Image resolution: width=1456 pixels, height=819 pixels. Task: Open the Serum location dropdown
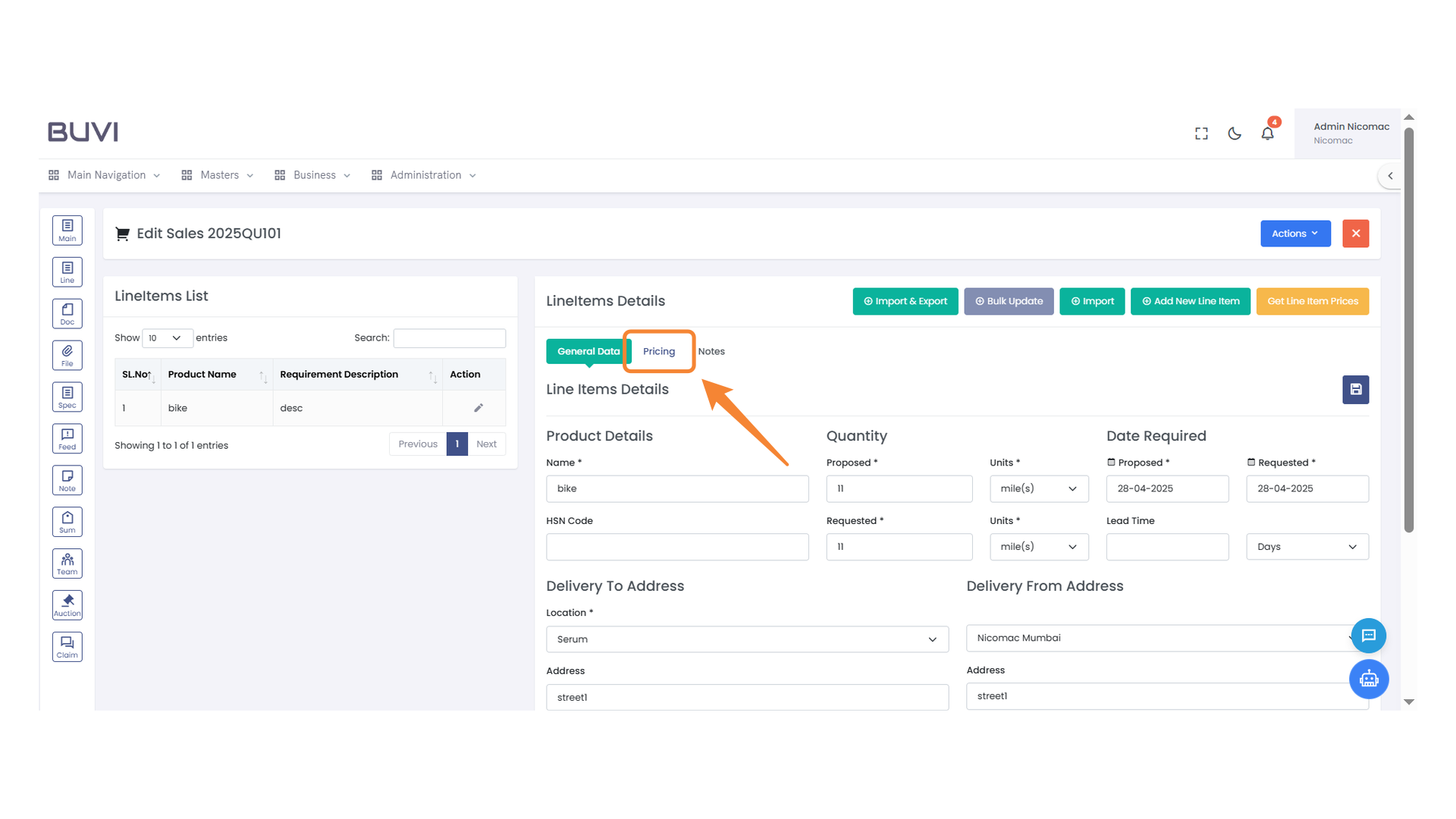[x=746, y=639]
